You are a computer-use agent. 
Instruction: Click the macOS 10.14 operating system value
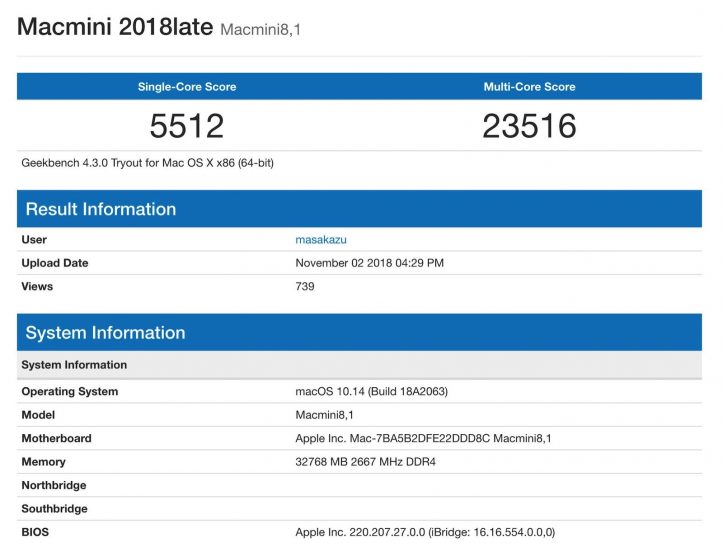coord(371,392)
